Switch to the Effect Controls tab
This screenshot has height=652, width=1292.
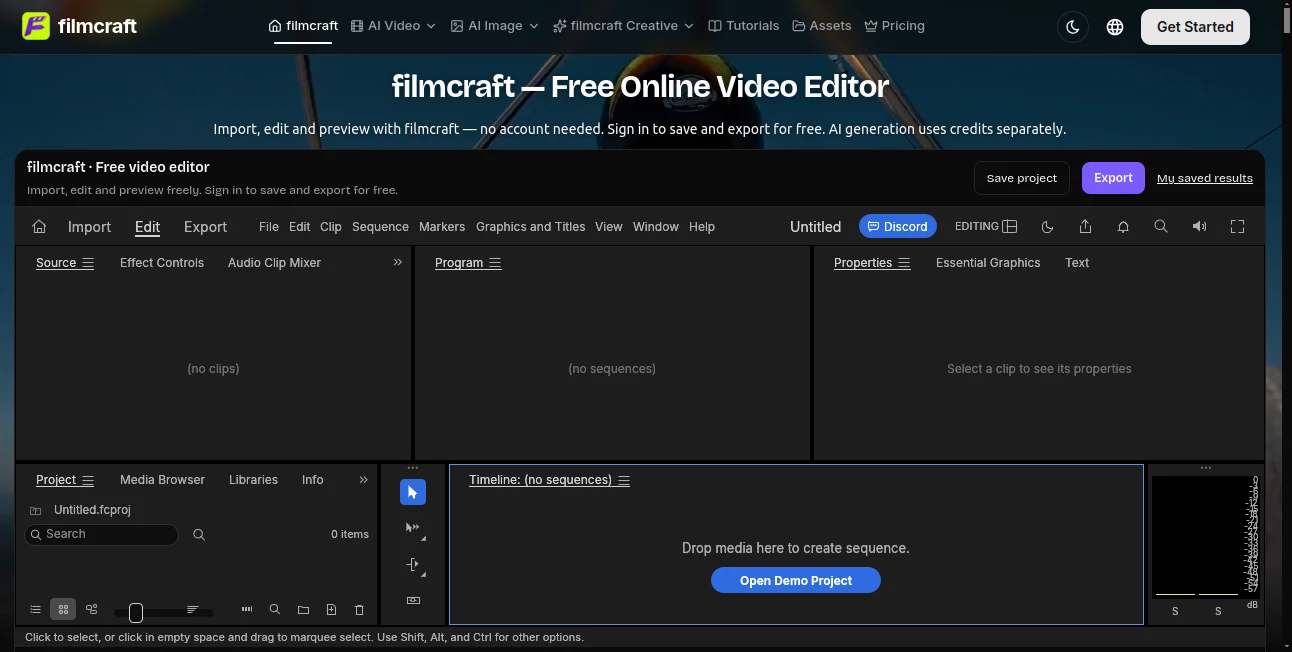point(162,263)
